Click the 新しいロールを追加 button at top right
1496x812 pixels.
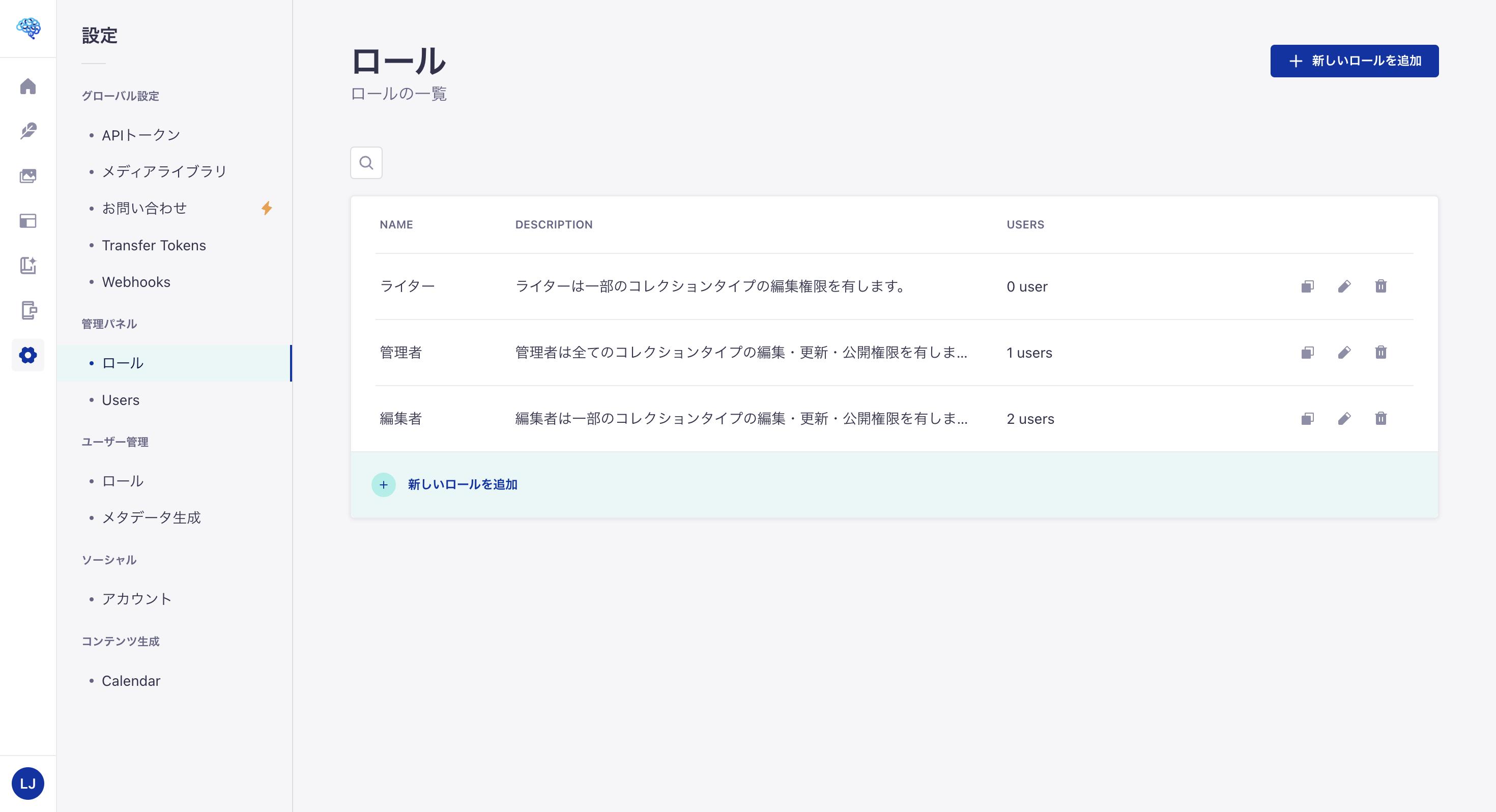1355,61
